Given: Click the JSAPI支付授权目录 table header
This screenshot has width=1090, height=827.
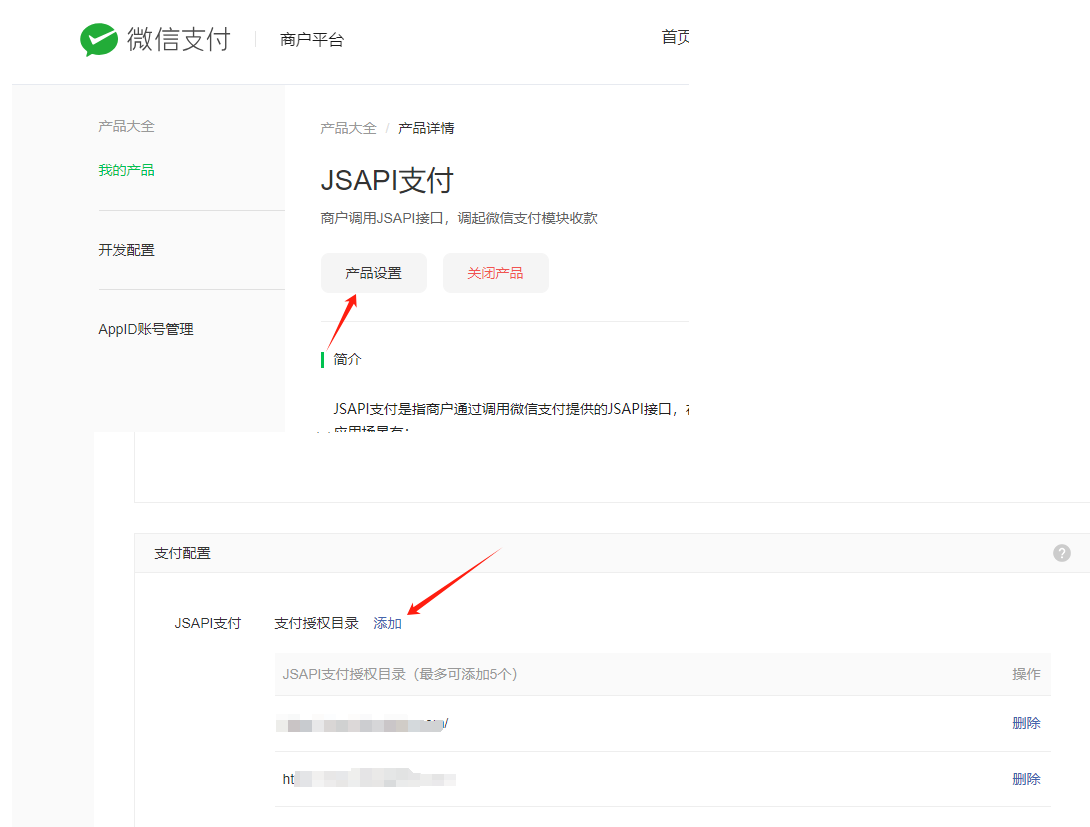Looking at the screenshot, I should coord(400,674).
